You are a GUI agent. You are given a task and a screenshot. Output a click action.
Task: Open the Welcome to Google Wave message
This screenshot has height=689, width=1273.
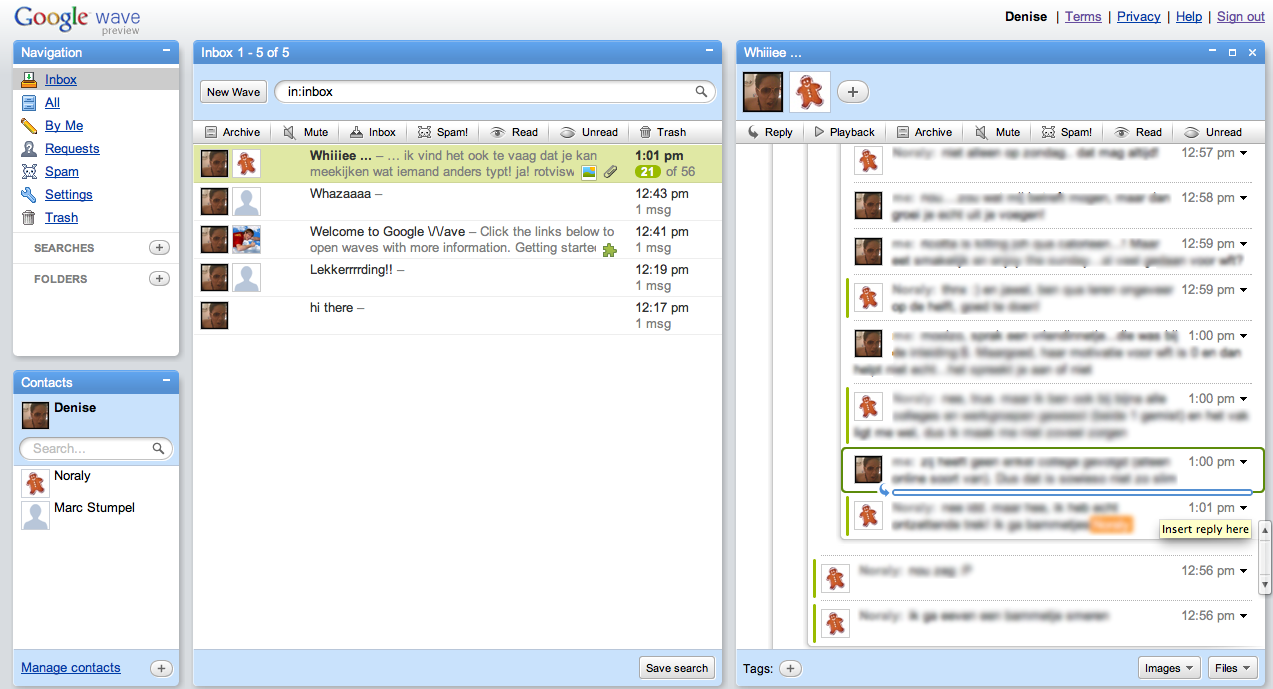(457, 240)
